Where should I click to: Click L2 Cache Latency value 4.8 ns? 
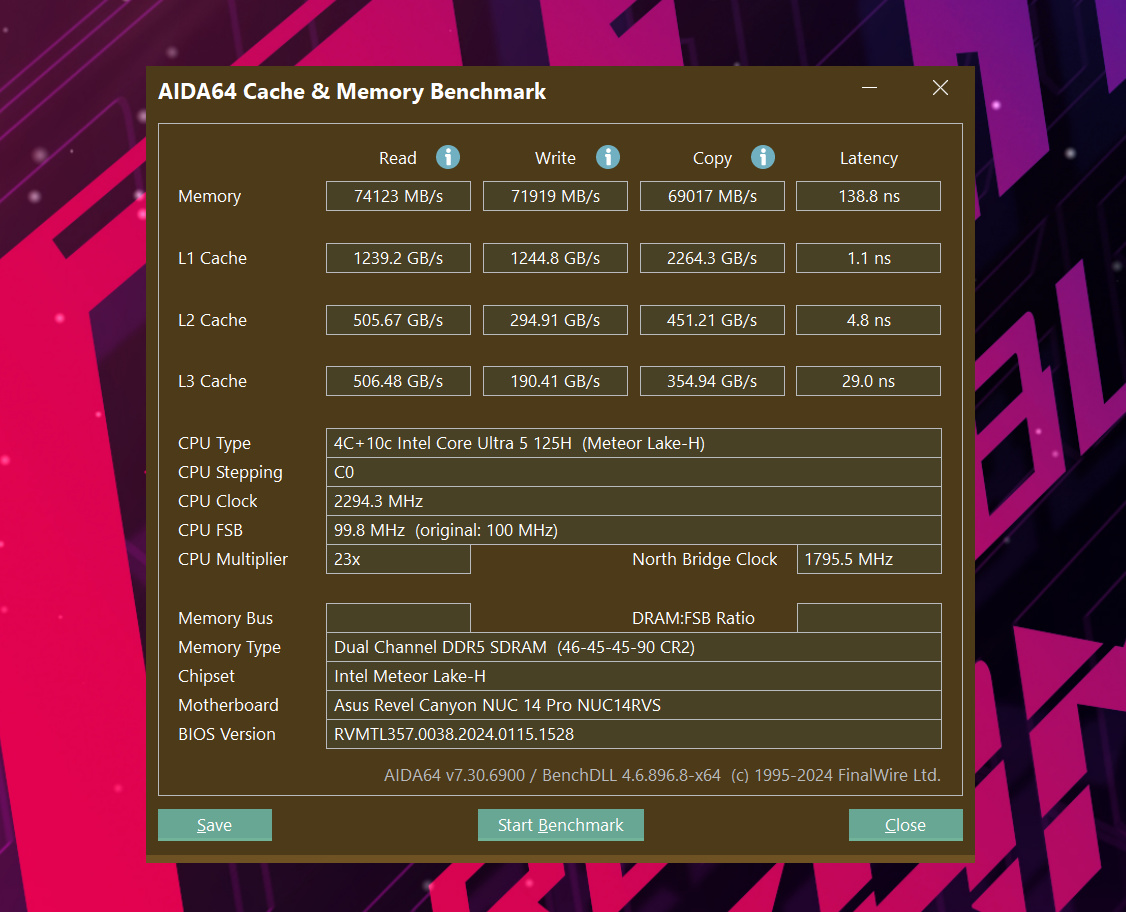869,320
